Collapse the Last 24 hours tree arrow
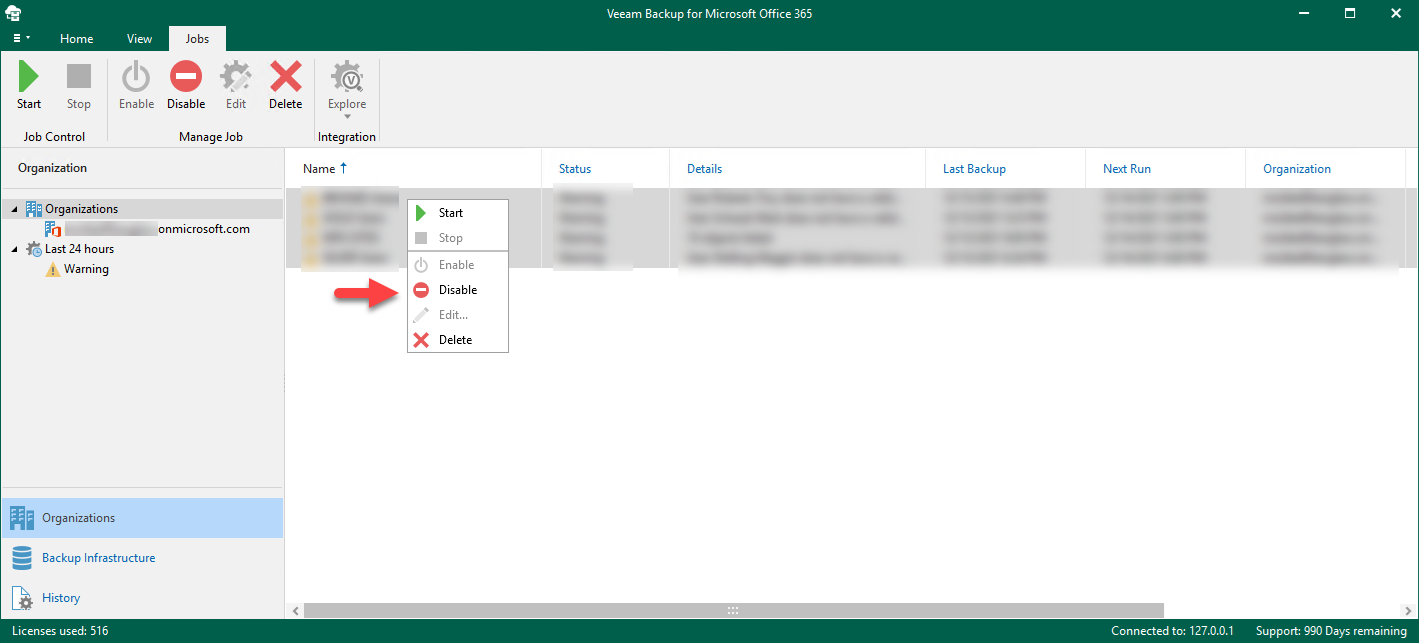This screenshot has width=1419, height=644. pos(15,249)
